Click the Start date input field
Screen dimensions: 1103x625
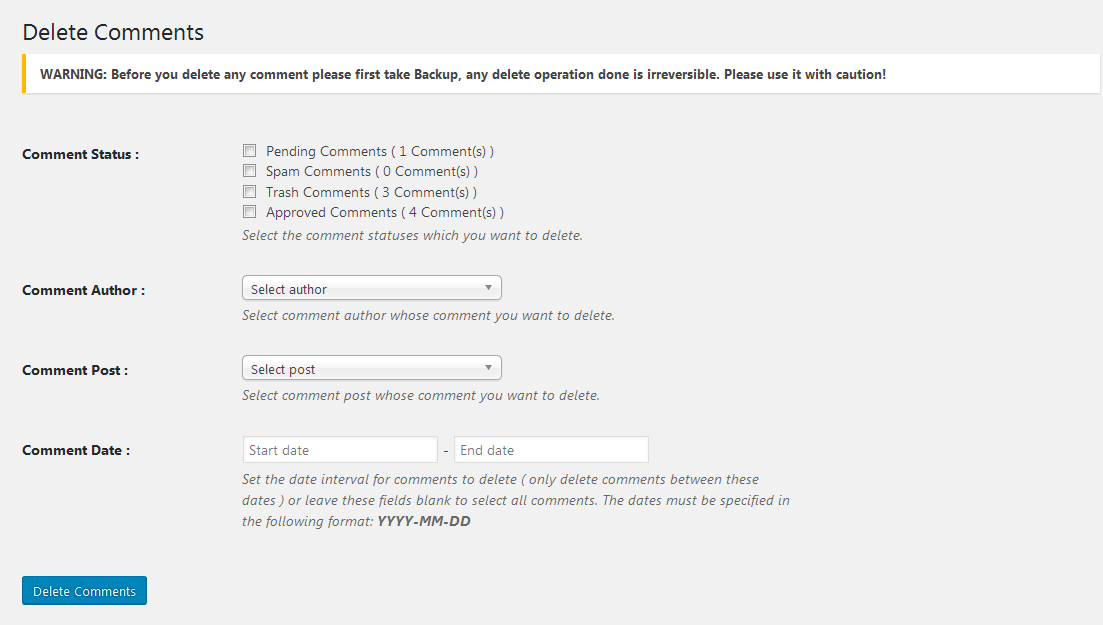click(x=340, y=450)
